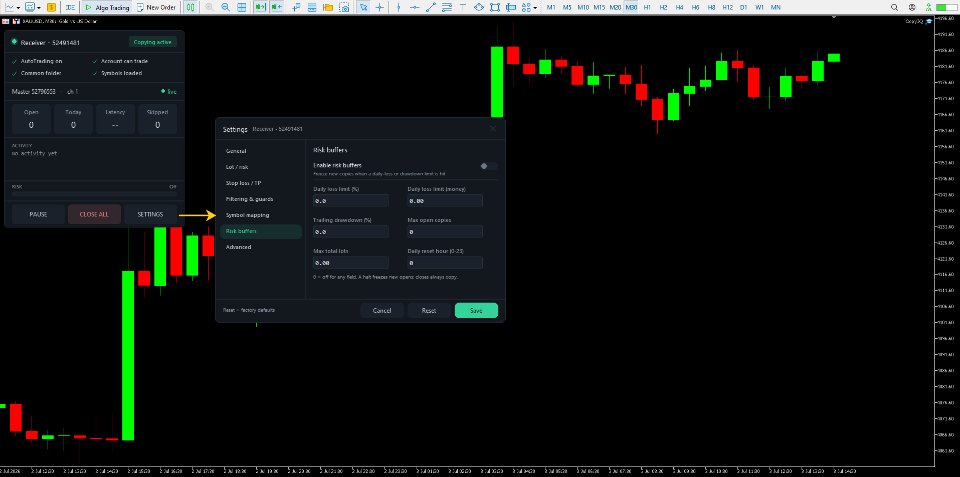Click the Daily loss limit (%) field

(x=351, y=200)
